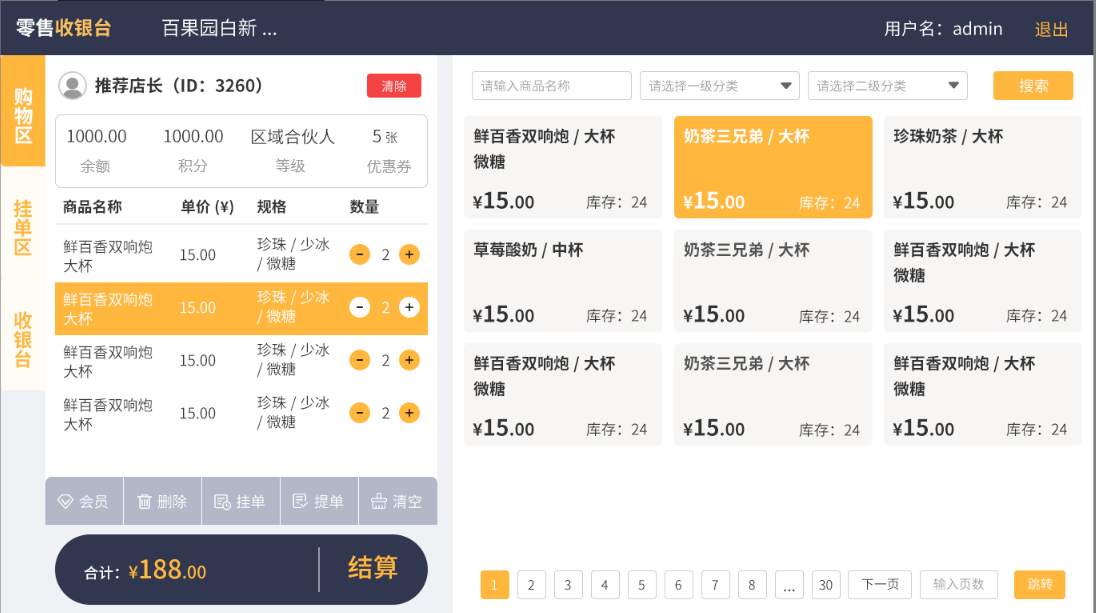
Task: Open the 收银台 side tab
Action: [x=23, y=340]
